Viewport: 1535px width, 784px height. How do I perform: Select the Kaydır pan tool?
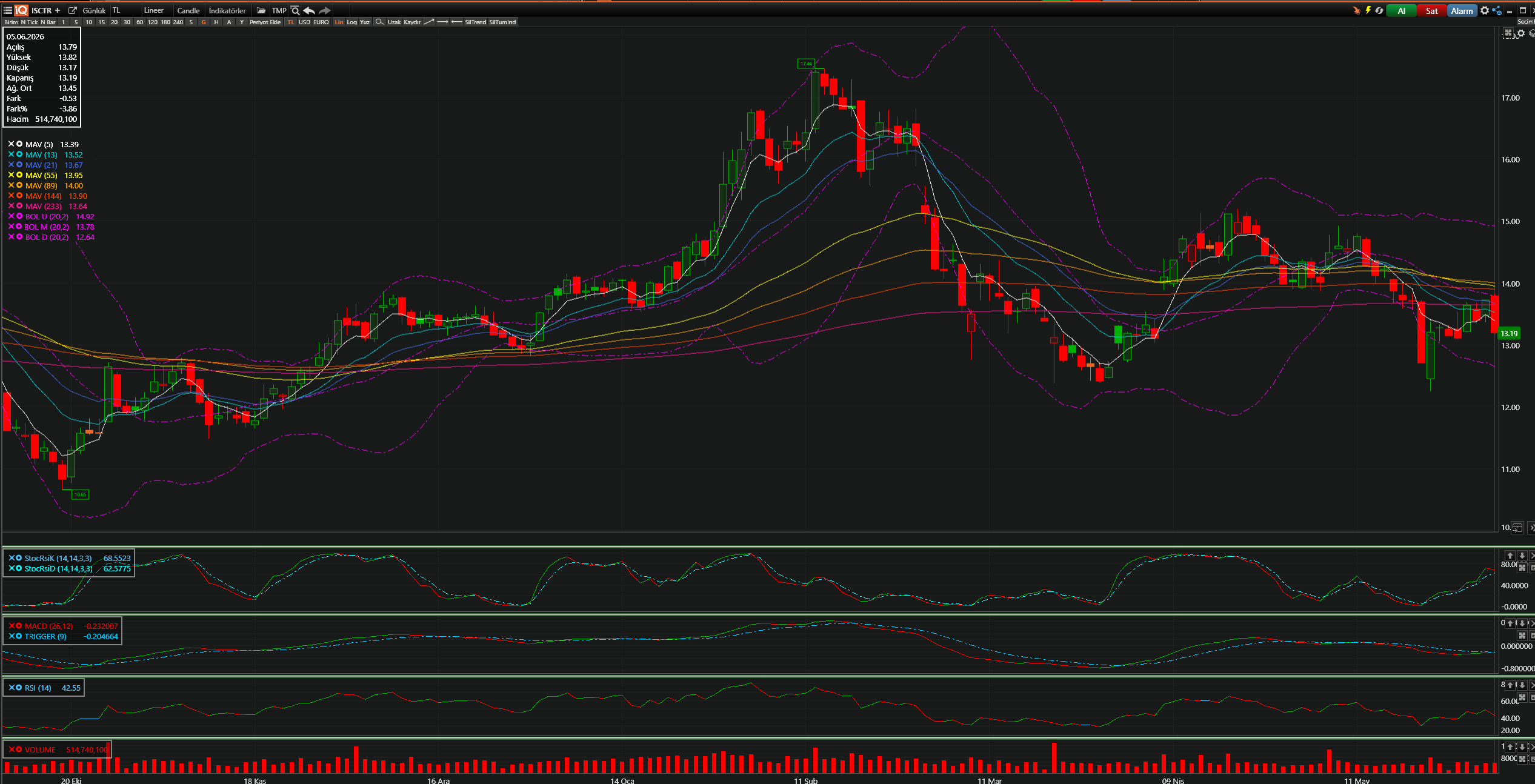click(x=412, y=22)
